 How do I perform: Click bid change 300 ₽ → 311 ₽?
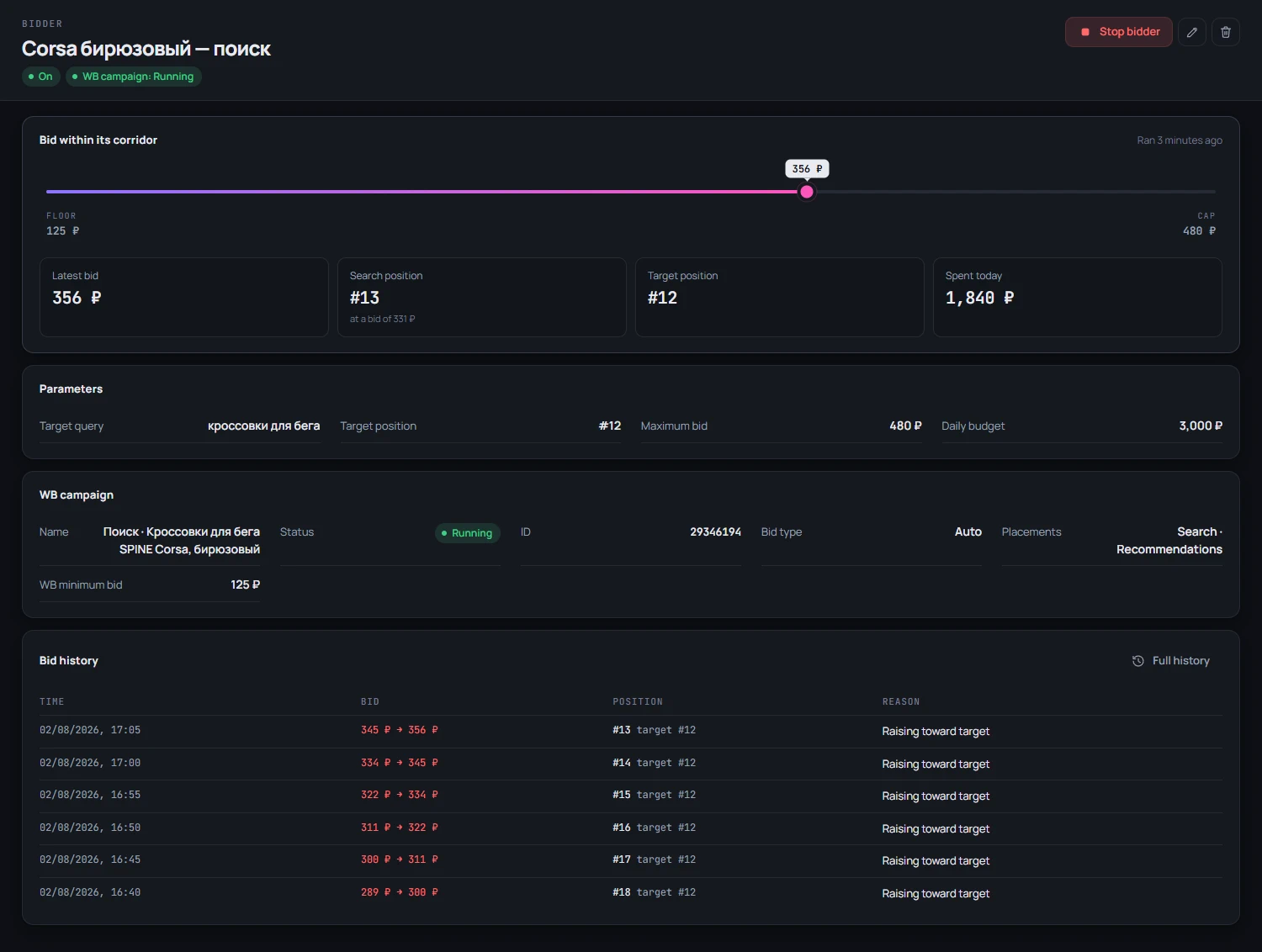pyautogui.click(x=400, y=860)
